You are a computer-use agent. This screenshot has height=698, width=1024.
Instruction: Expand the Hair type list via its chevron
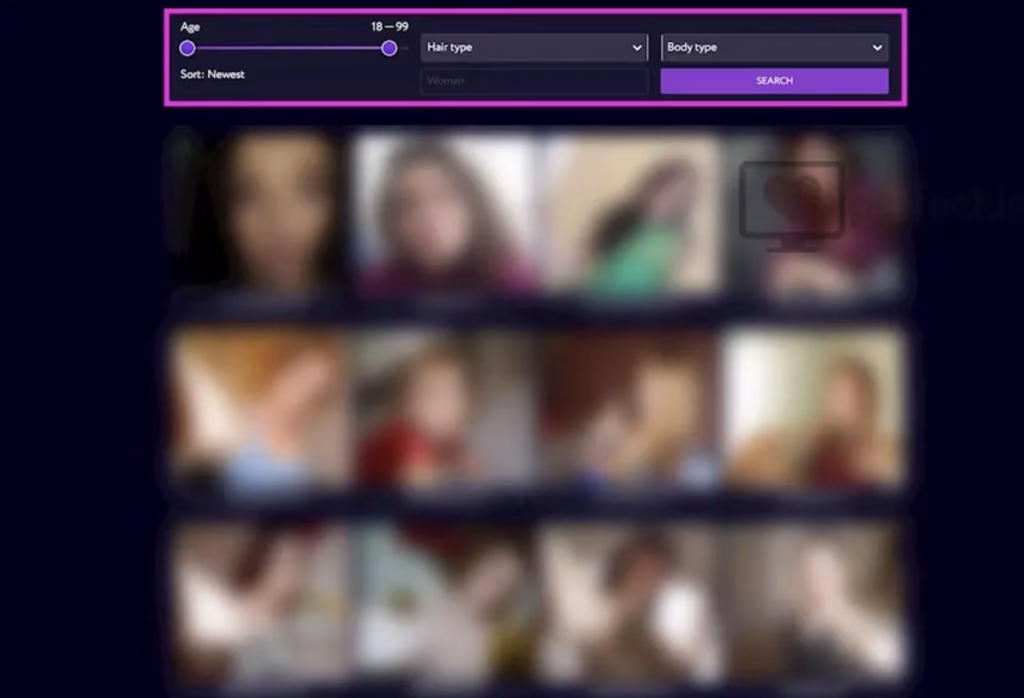pyautogui.click(x=637, y=47)
